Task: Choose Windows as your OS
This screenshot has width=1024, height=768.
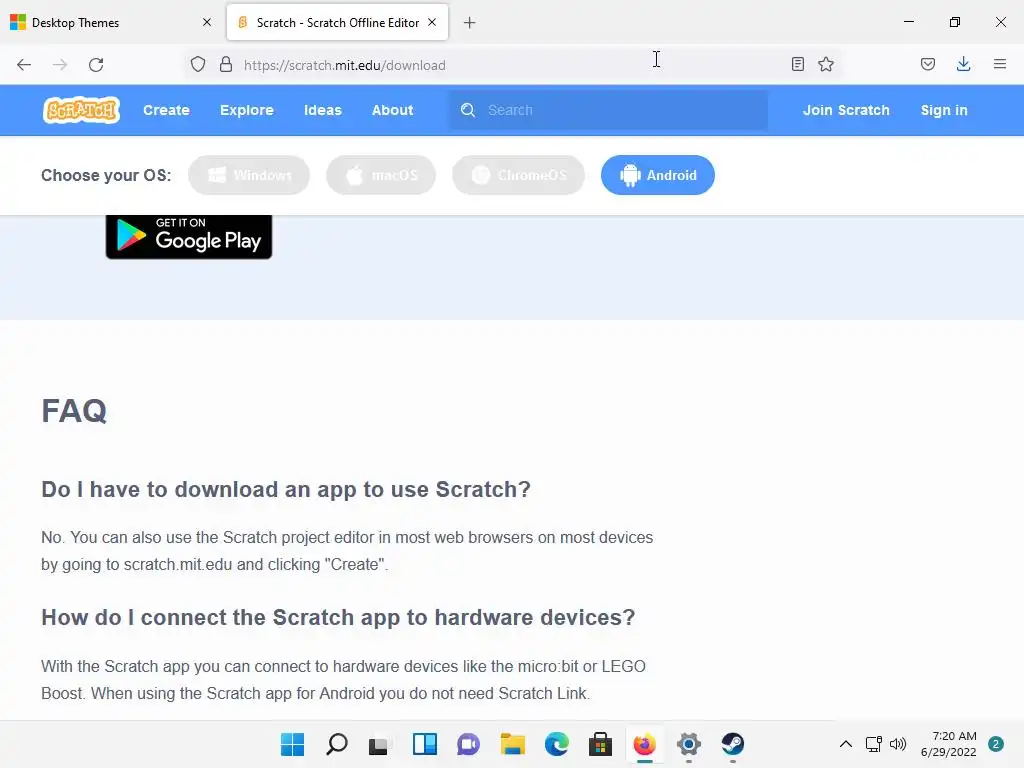Action: (x=249, y=175)
